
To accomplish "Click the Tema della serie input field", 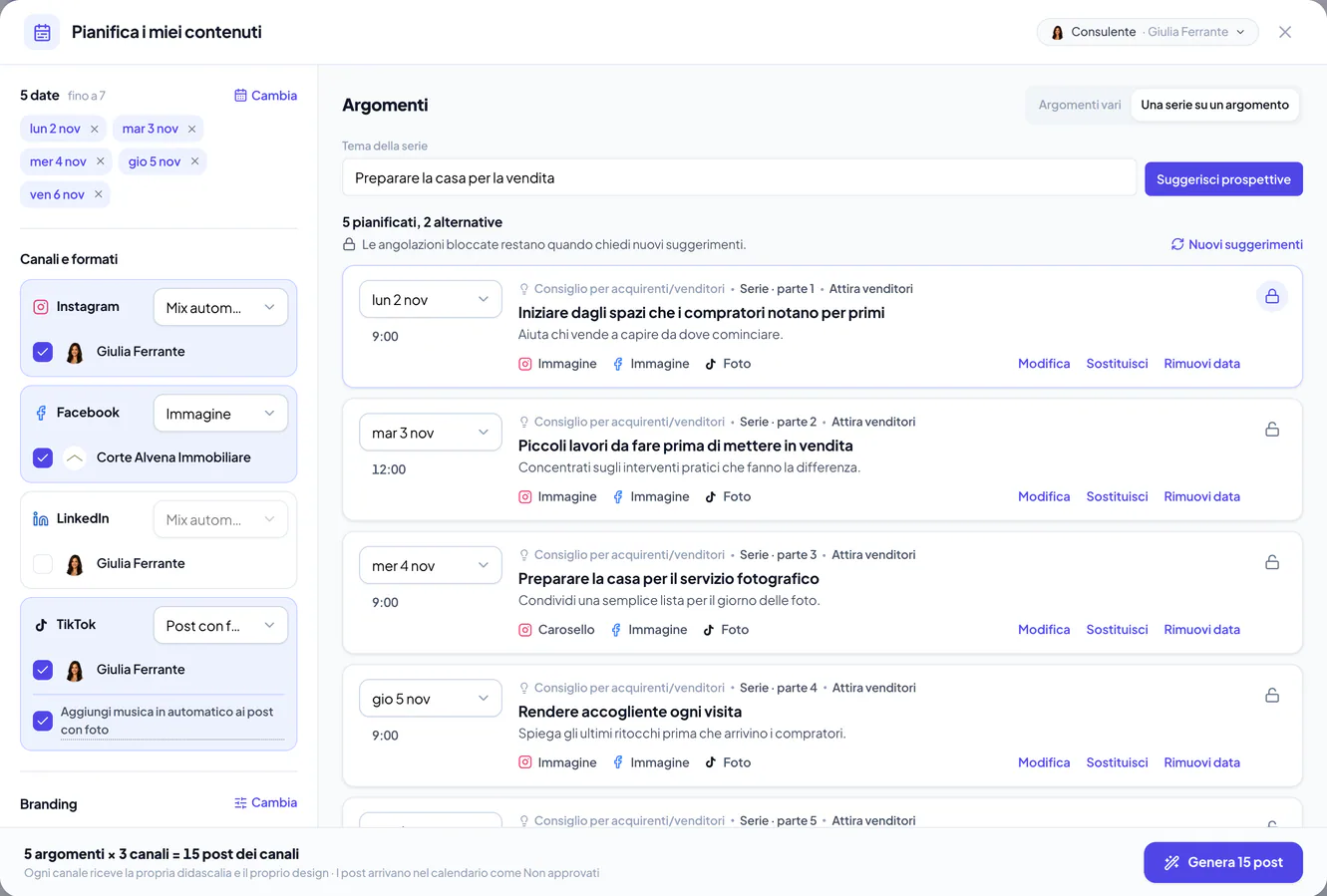I will [739, 177].
